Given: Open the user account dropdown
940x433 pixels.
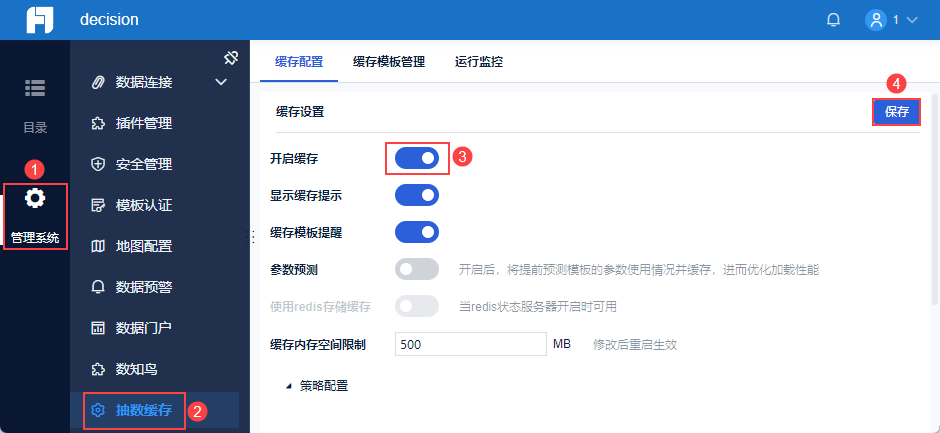Looking at the screenshot, I should [891, 20].
